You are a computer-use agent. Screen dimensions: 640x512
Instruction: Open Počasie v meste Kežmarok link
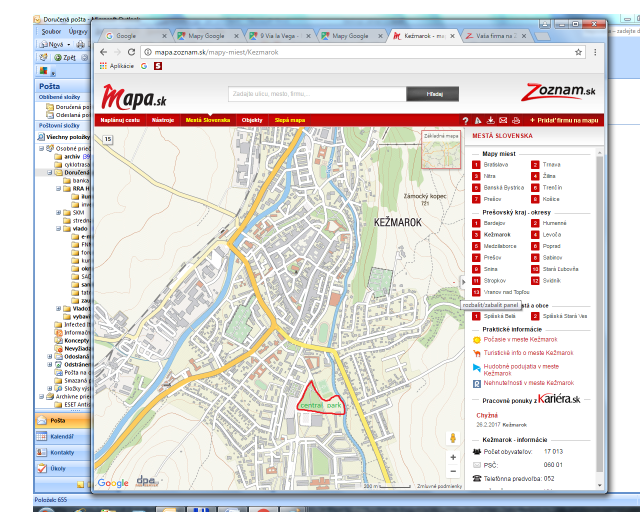(520, 340)
